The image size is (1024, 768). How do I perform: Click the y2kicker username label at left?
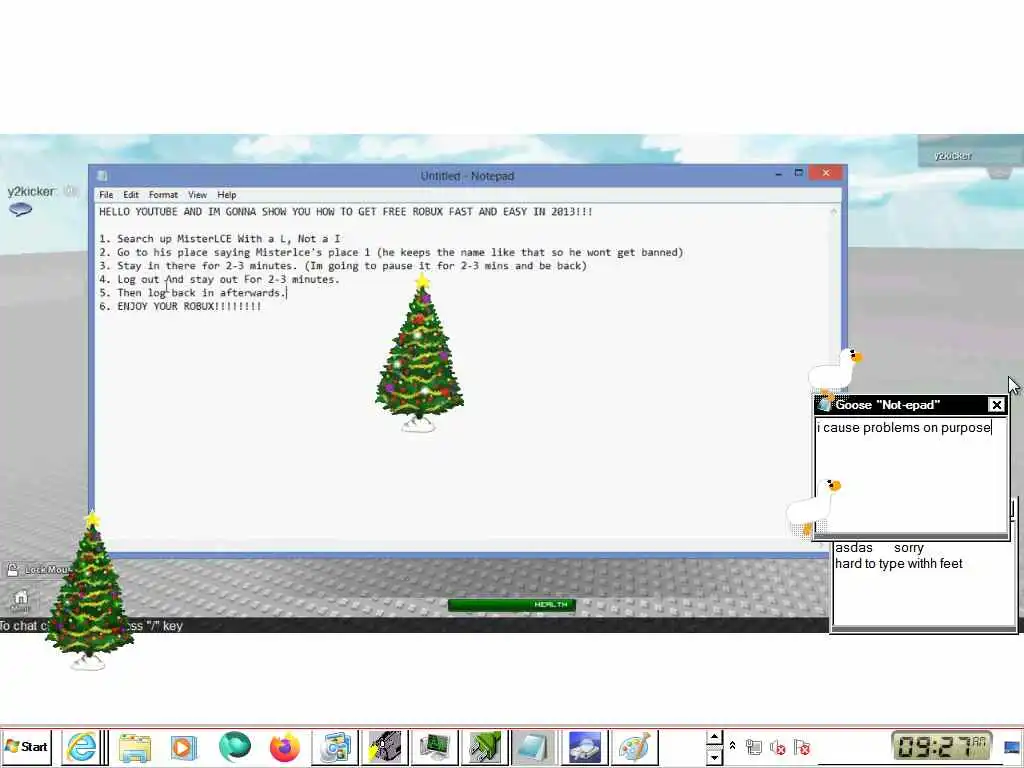[31, 191]
